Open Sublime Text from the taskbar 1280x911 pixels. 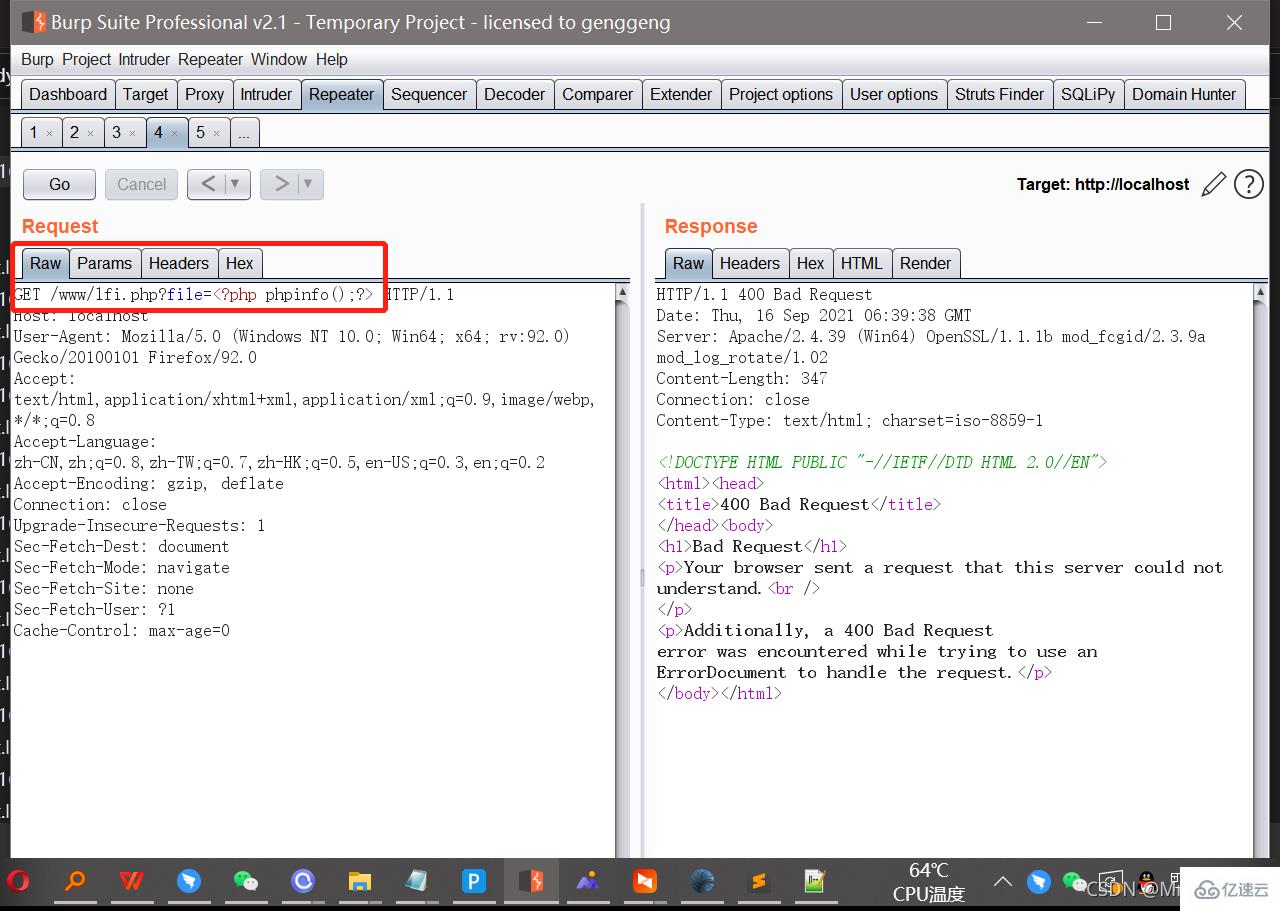point(758,881)
